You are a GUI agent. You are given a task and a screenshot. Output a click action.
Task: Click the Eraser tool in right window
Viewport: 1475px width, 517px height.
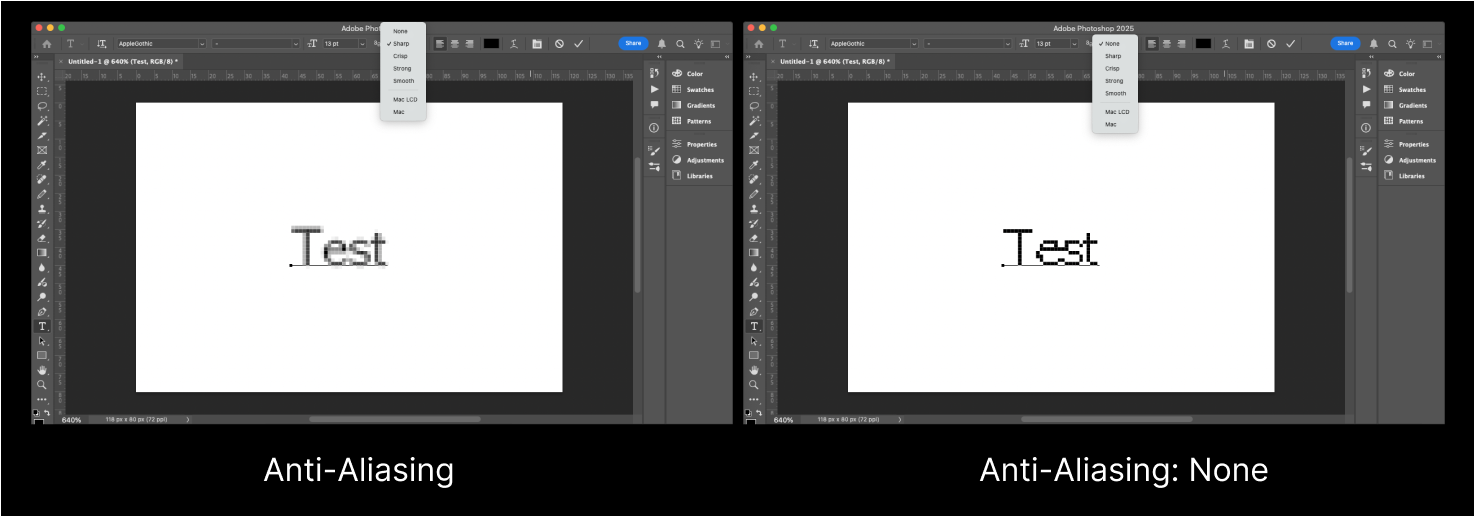tap(754, 239)
